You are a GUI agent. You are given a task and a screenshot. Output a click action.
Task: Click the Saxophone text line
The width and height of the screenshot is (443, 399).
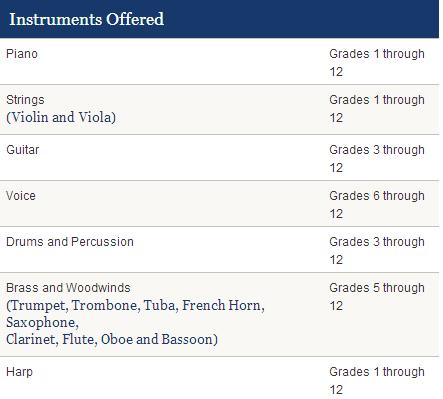[42, 323]
